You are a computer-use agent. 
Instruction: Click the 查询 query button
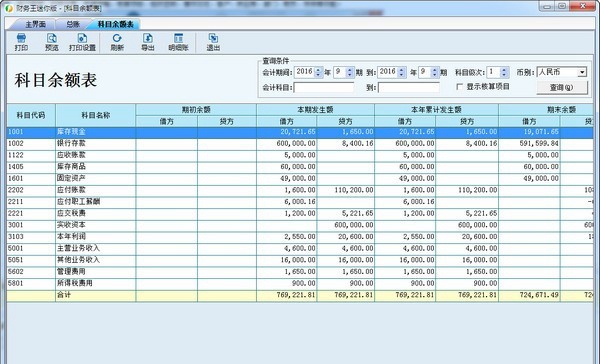tap(562, 87)
